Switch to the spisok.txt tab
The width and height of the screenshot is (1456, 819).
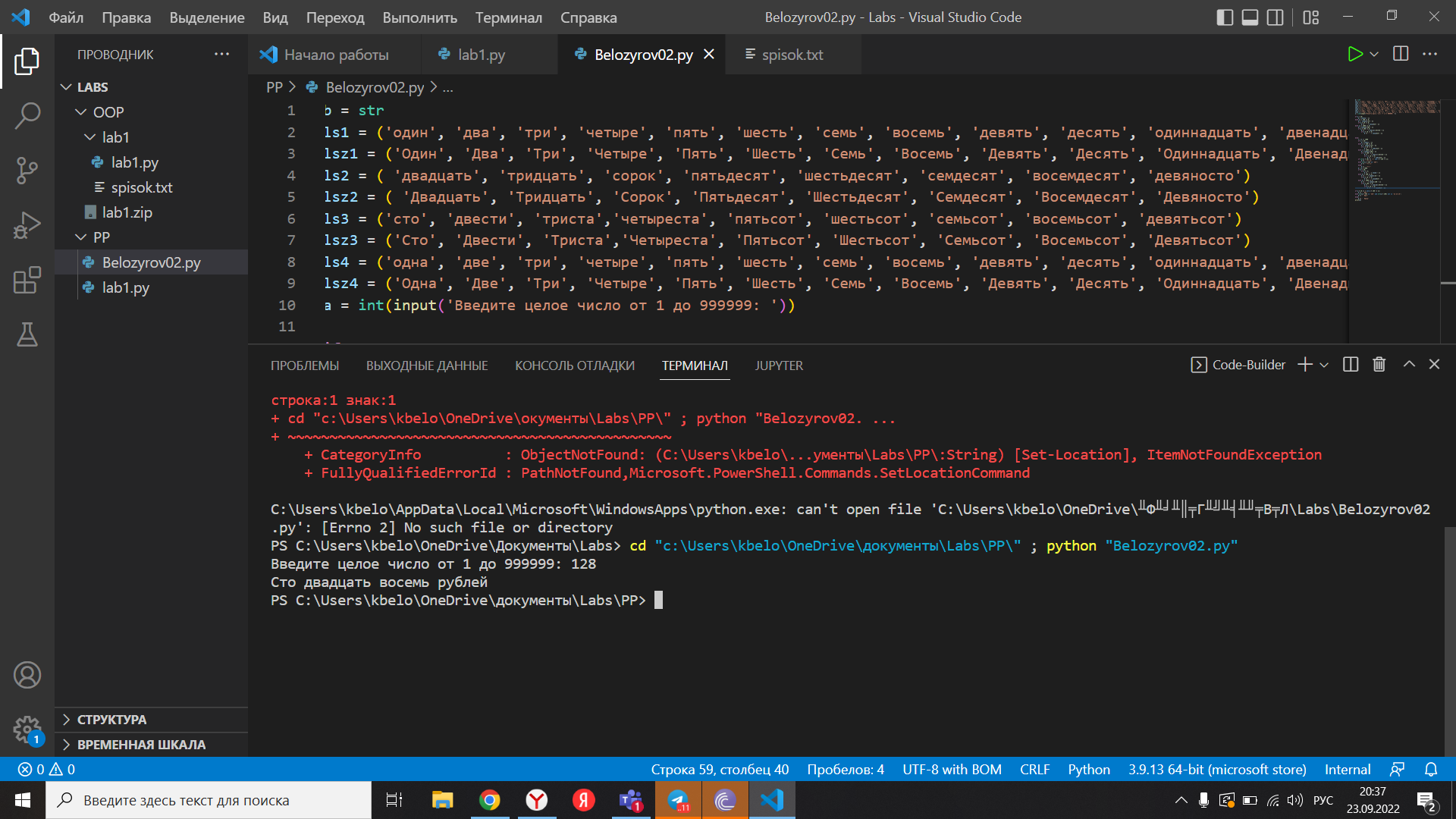click(793, 54)
